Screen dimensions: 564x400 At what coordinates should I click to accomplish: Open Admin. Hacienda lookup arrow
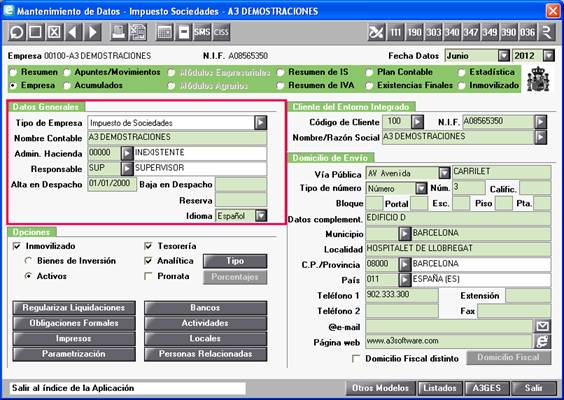point(127,153)
